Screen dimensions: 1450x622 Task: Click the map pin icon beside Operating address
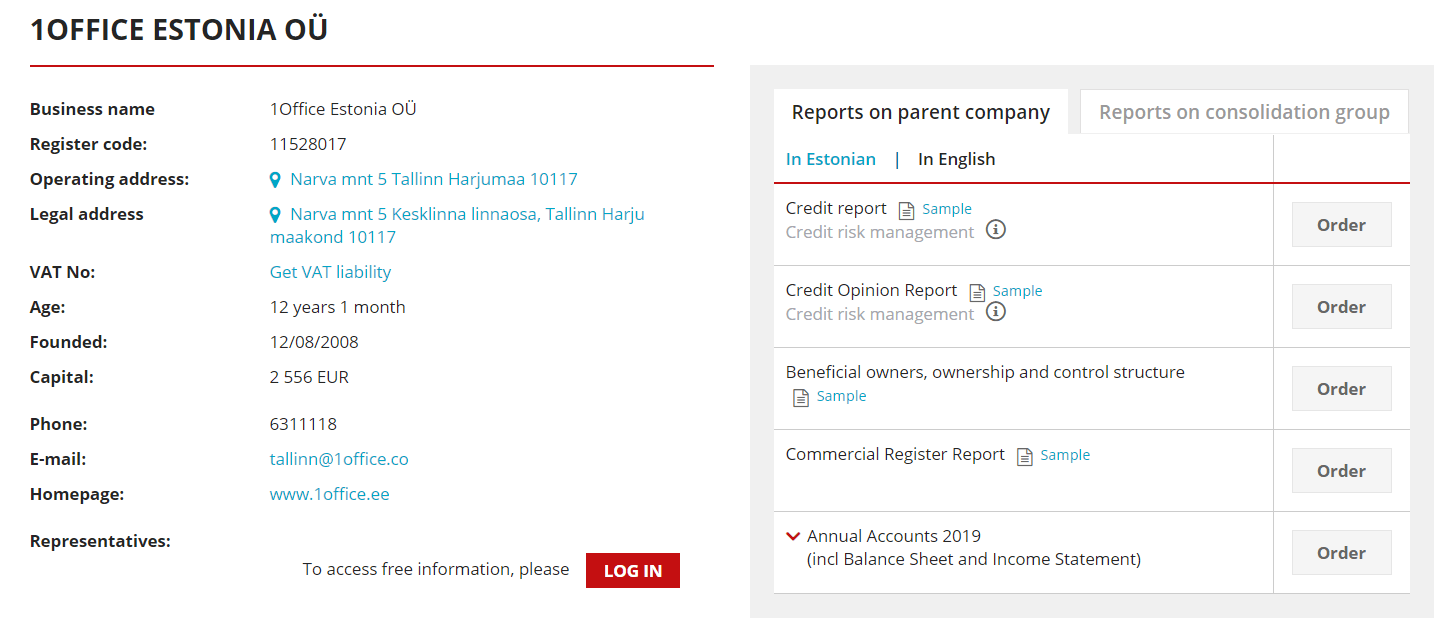pos(276,180)
